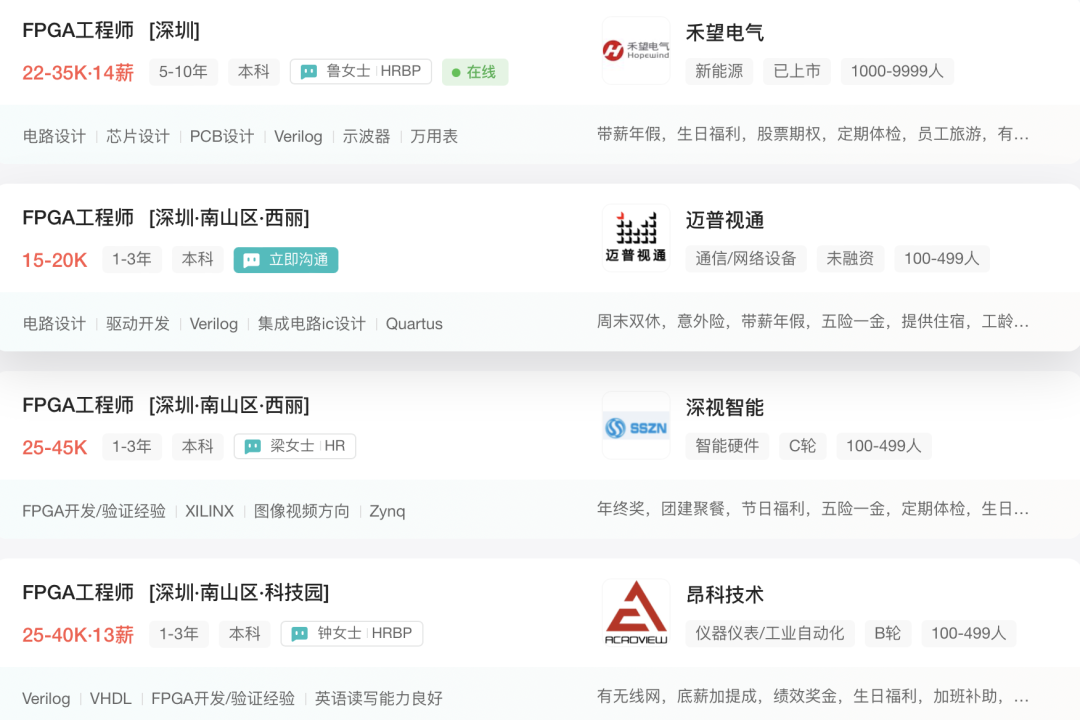Click the Zynq skill tag
Image resolution: width=1080 pixels, height=720 pixels.
coord(387,511)
